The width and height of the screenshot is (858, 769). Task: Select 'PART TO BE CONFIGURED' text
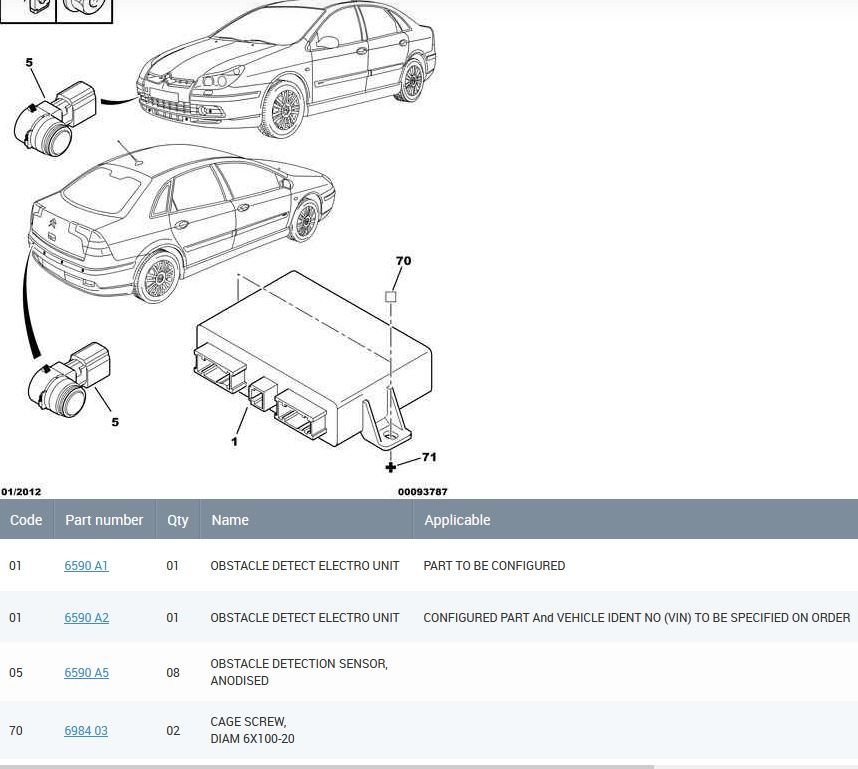click(x=494, y=565)
